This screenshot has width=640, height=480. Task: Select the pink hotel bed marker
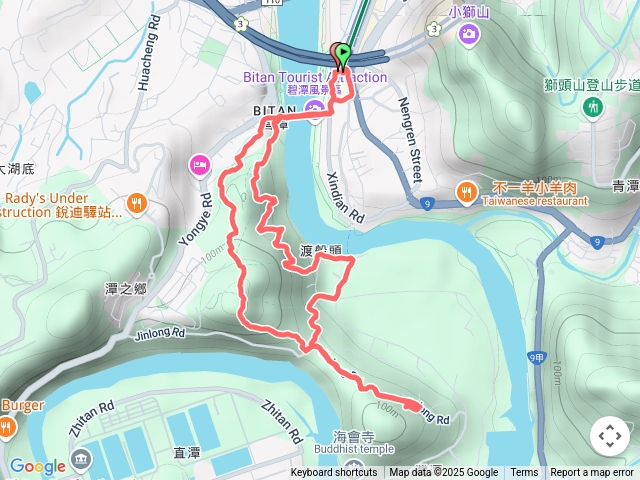coord(200,167)
